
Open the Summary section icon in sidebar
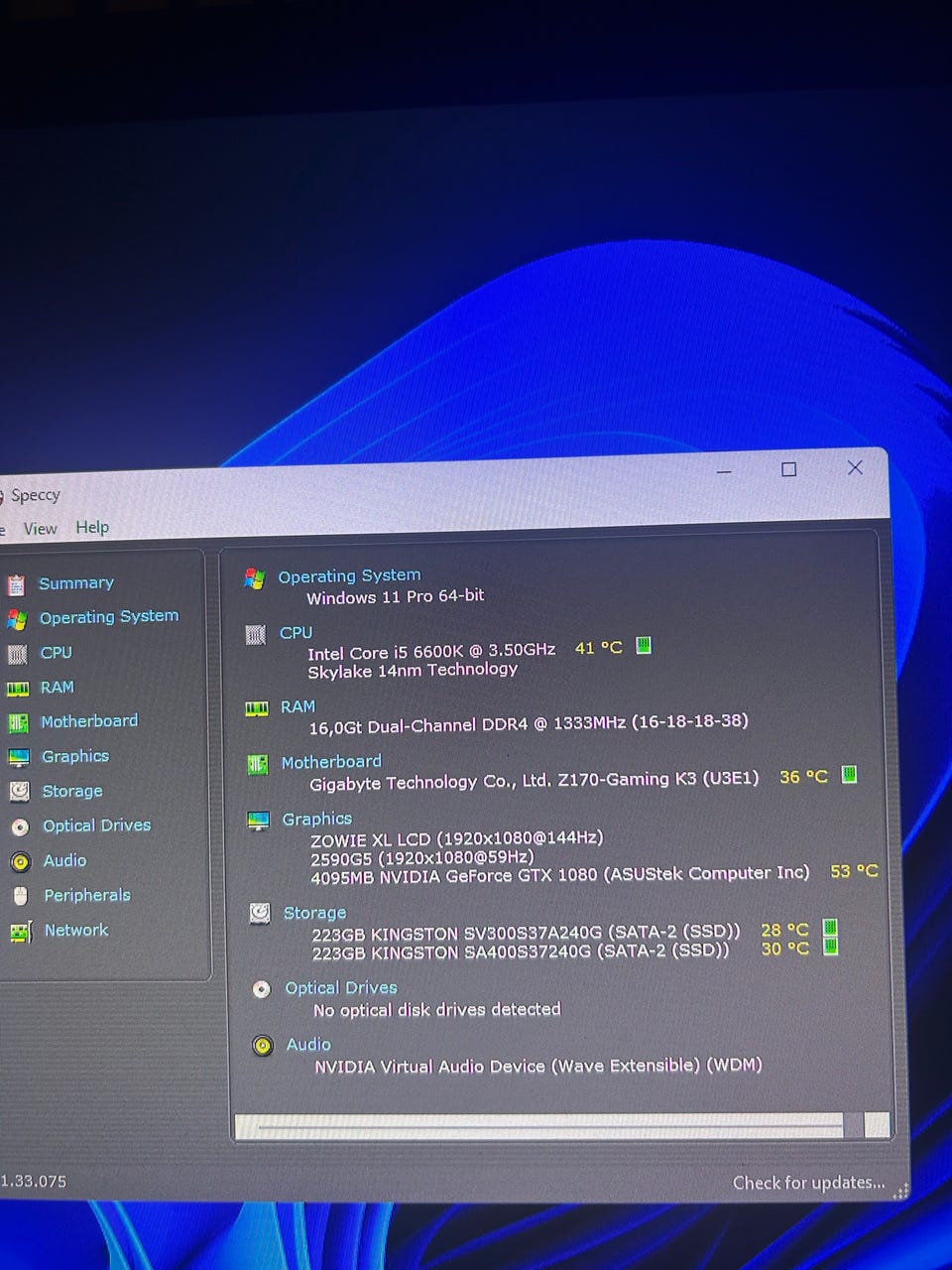click(x=16, y=584)
